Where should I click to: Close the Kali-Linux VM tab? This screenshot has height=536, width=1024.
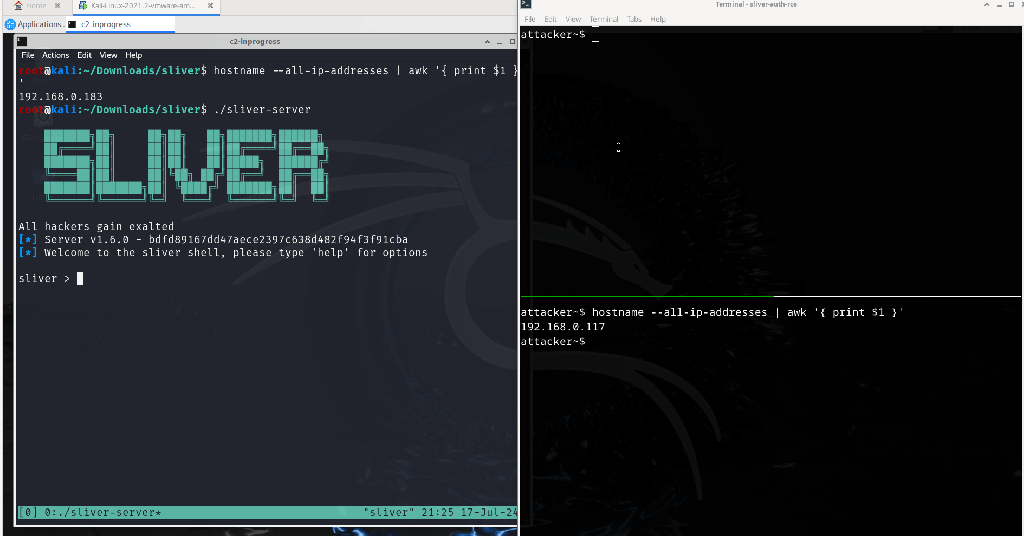[210, 6]
